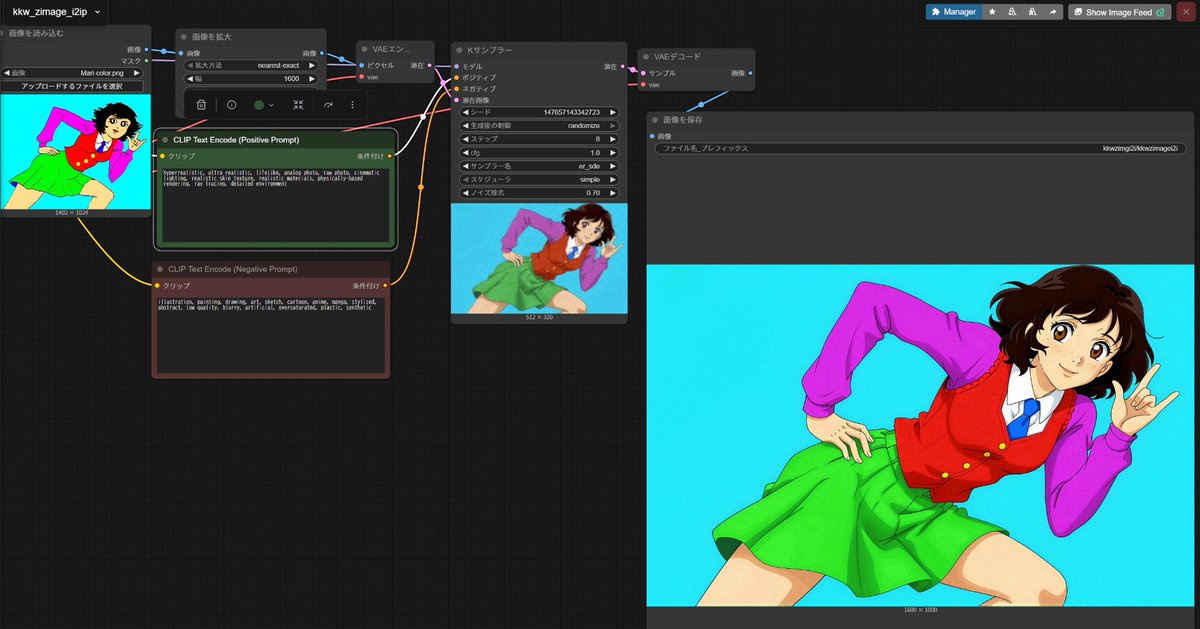Increase width 1600 with right arrow
The width and height of the screenshot is (1200, 629).
coord(312,77)
